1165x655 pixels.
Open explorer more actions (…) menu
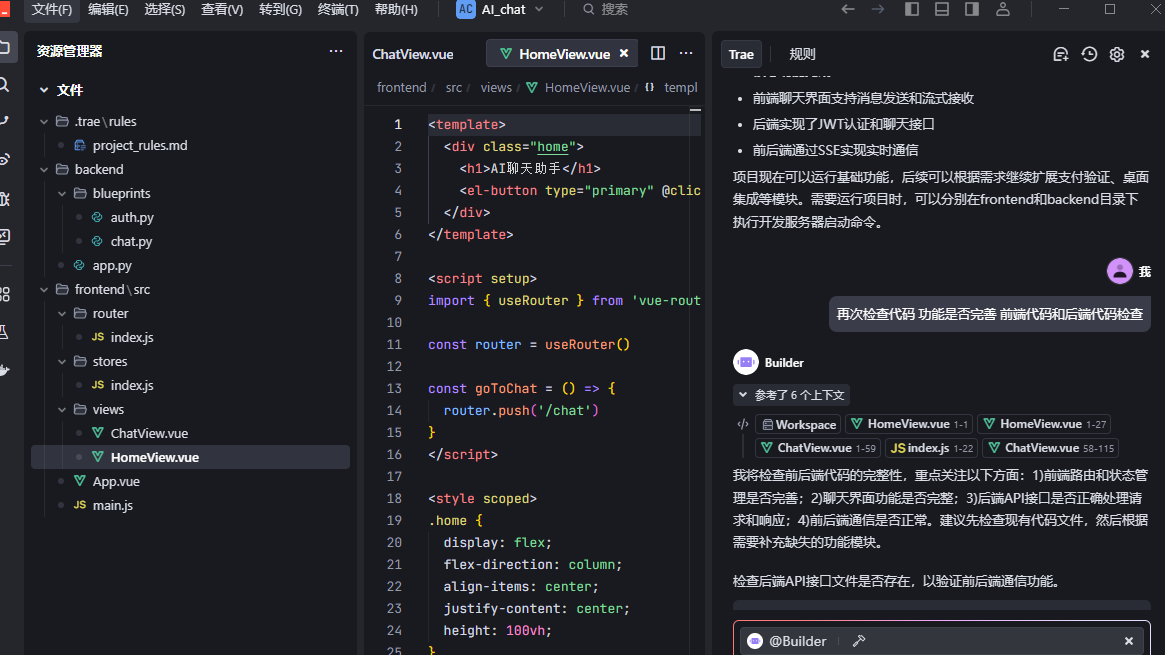pos(336,51)
